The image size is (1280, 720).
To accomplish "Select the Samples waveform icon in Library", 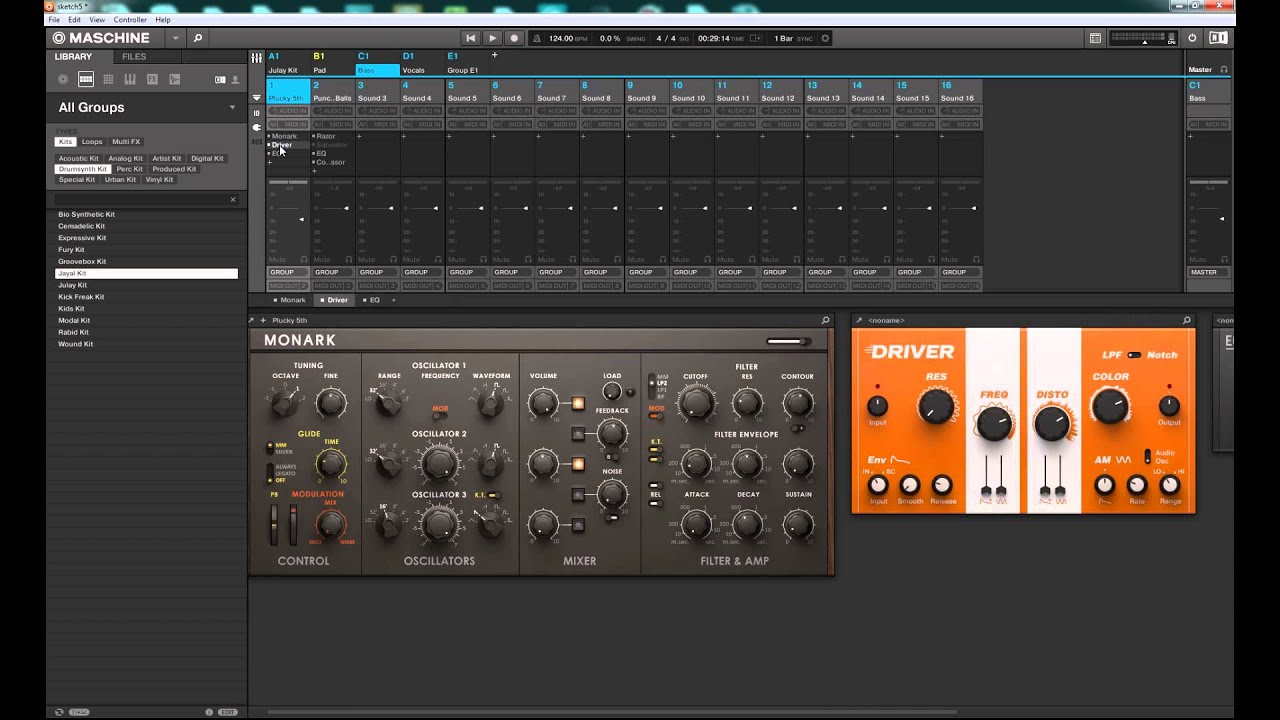I will (x=174, y=79).
